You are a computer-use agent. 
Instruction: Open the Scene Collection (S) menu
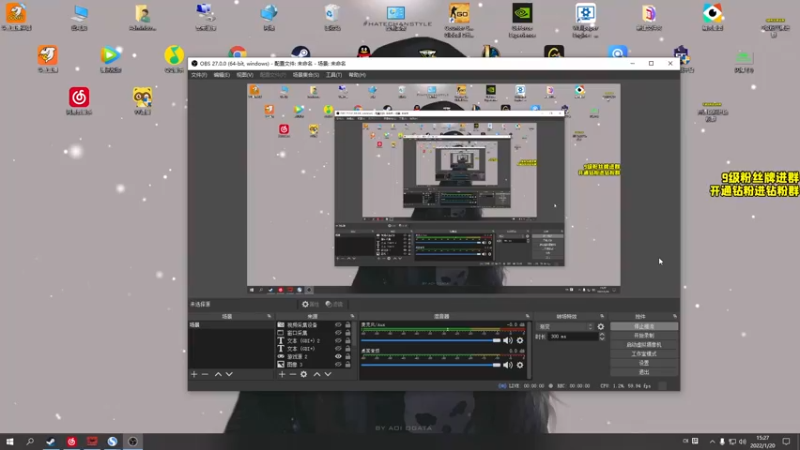coord(306,75)
